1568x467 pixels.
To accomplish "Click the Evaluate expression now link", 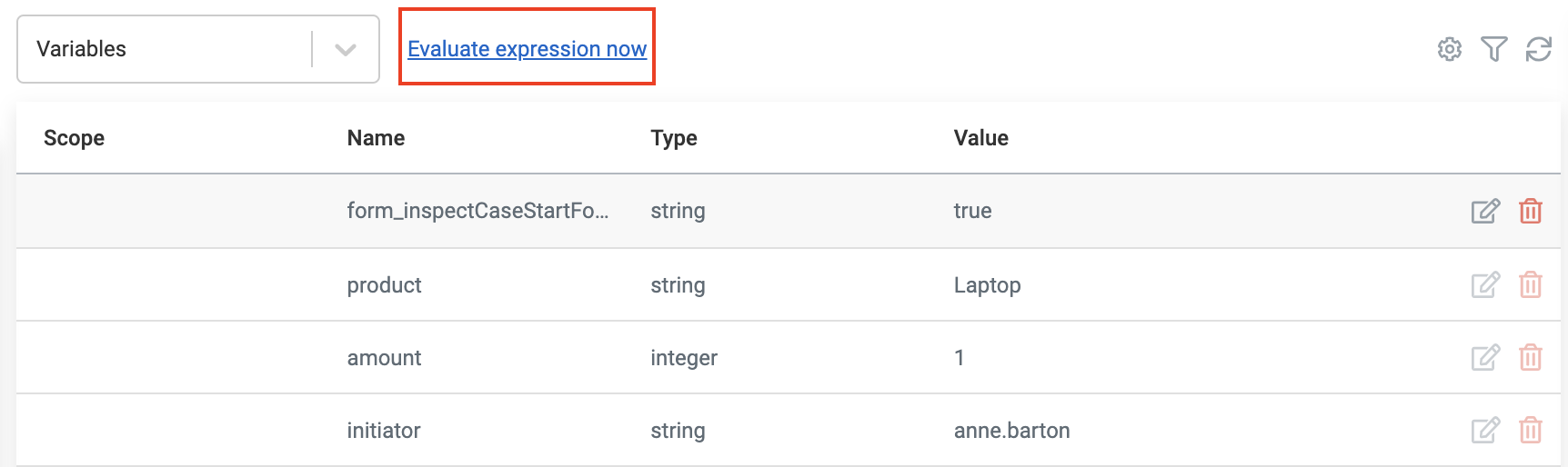I will click(x=527, y=49).
